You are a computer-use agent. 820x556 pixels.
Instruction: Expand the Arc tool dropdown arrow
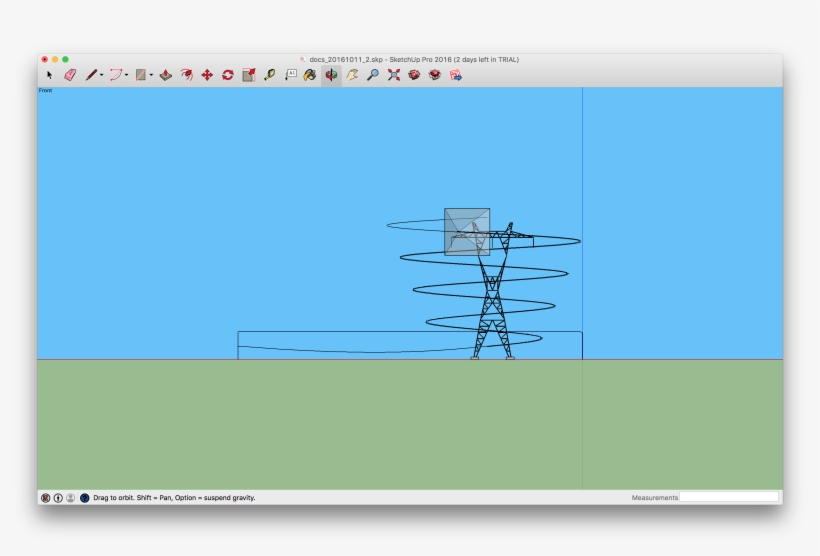pyautogui.click(x=127, y=76)
